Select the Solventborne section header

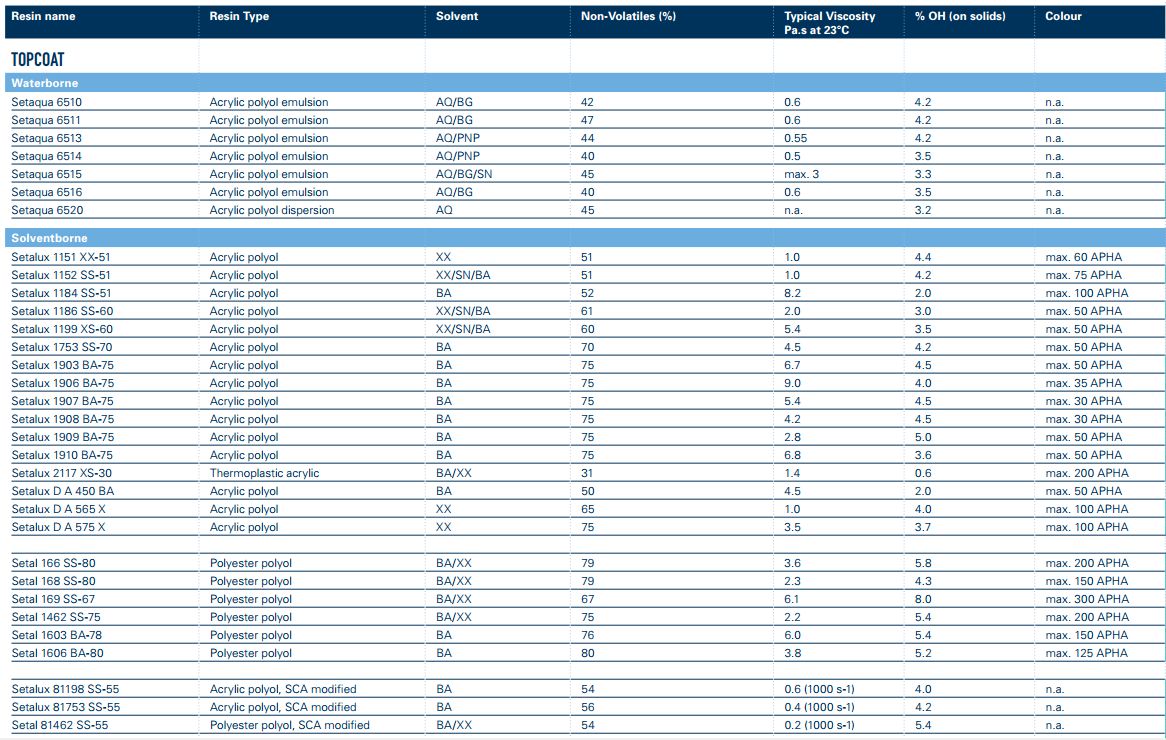click(49, 238)
